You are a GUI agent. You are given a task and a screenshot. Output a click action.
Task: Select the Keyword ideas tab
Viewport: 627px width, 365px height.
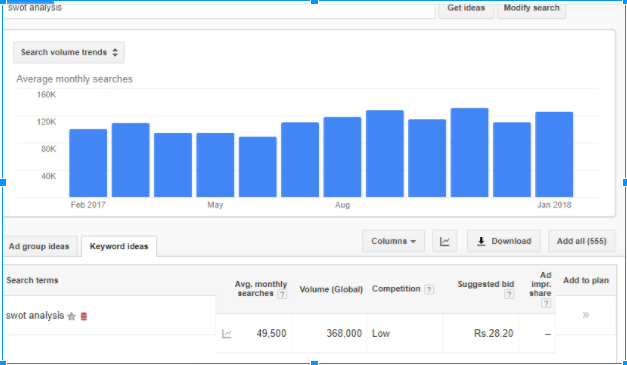pyautogui.click(x=119, y=246)
